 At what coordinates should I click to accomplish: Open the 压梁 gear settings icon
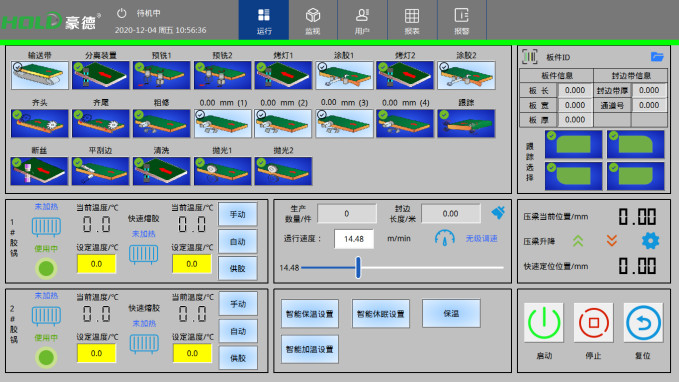pyautogui.click(x=650, y=241)
